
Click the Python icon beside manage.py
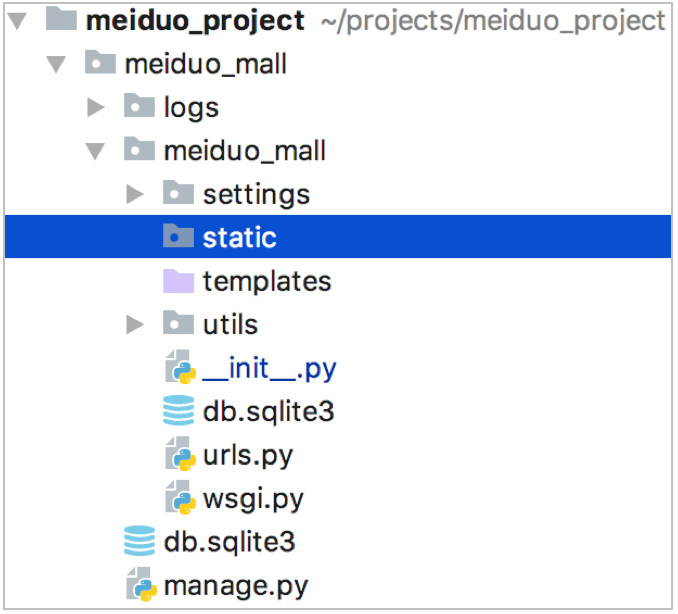coord(140,585)
